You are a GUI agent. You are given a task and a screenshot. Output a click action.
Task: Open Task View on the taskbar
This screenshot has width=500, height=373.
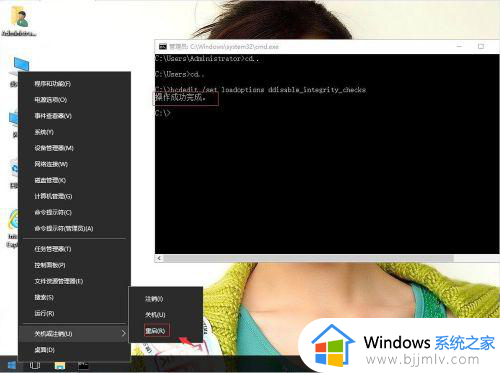[x=35, y=366]
